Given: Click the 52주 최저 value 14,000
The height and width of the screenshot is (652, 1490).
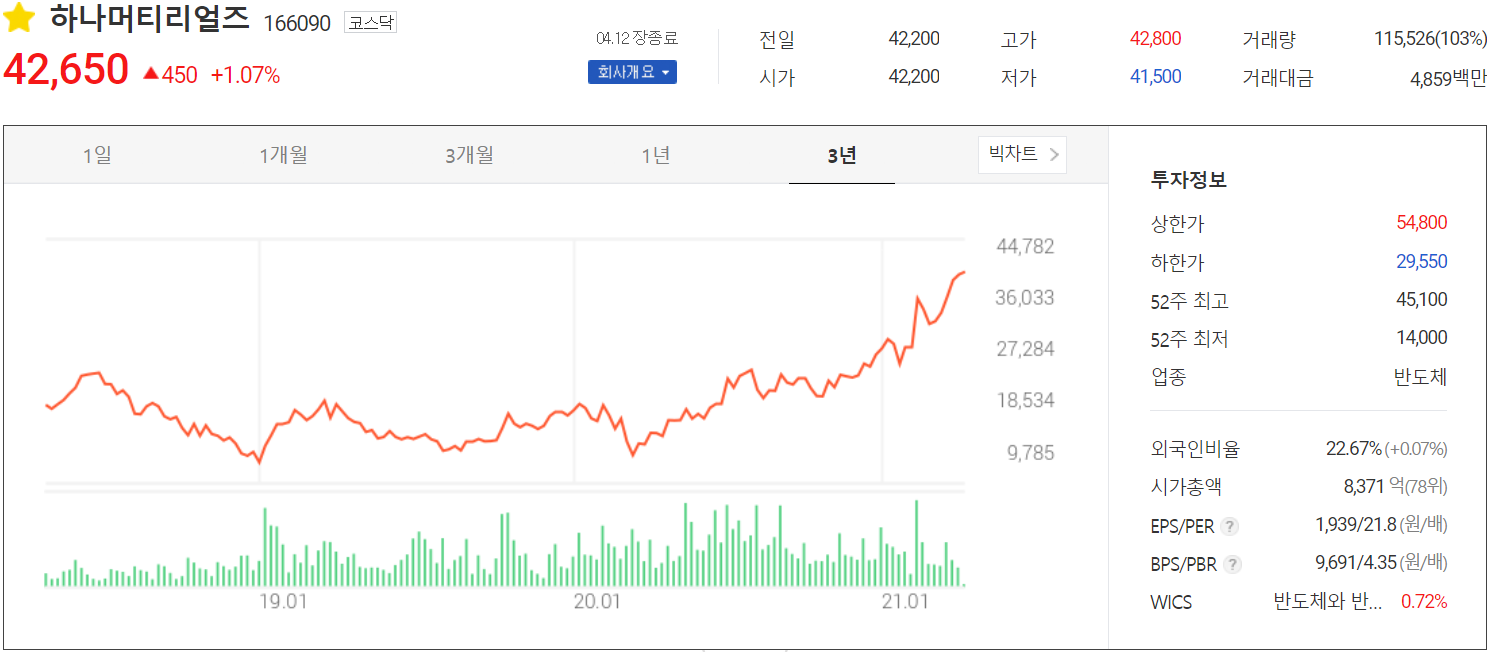Looking at the screenshot, I should click(1421, 338).
